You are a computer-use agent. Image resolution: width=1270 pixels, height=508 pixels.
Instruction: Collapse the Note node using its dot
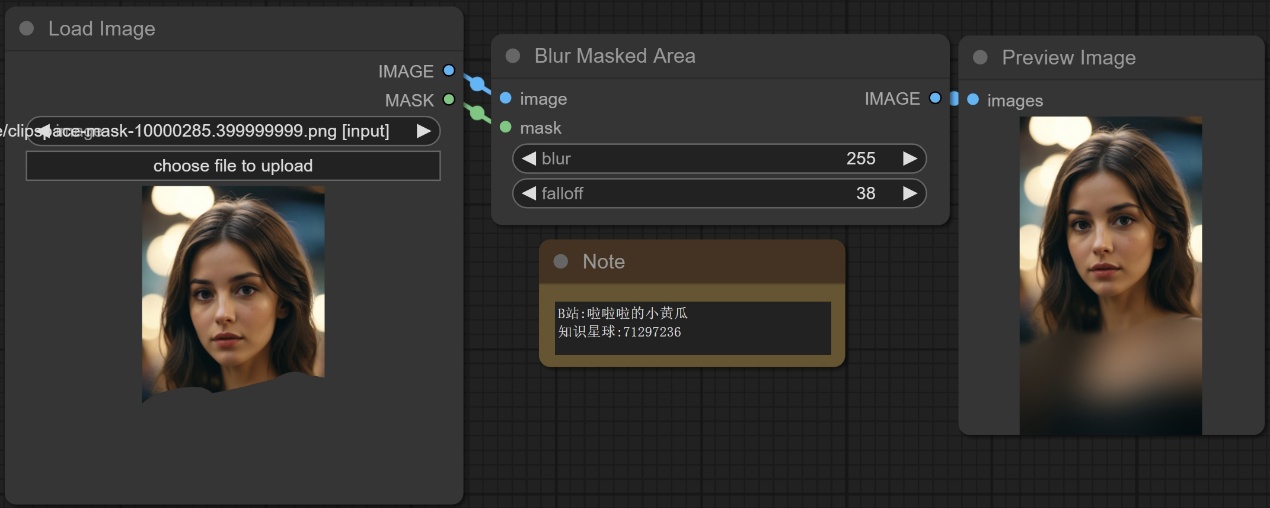561,261
